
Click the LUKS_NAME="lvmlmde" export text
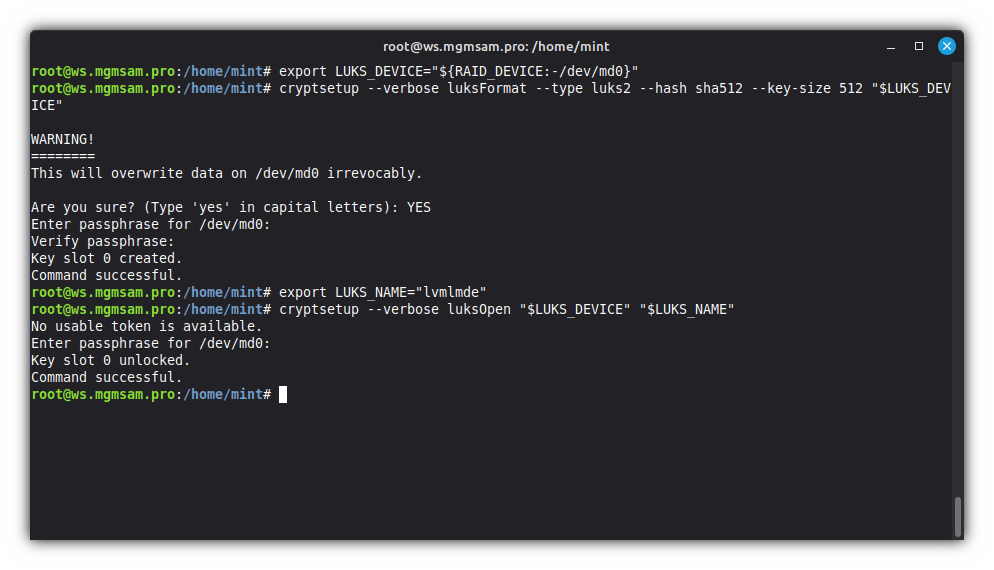pyautogui.click(x=411, y=292)
